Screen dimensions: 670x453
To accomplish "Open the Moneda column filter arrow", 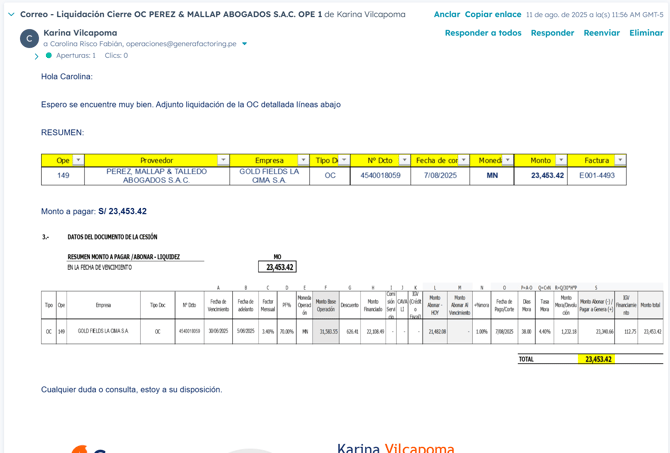I will [x=508, y=160].
